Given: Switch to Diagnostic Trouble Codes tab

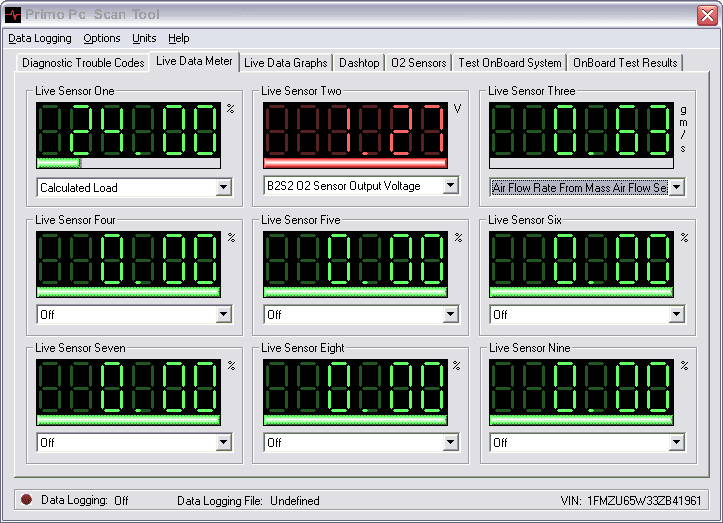Looking at the screenshot, I should click(x=83, y=63).
